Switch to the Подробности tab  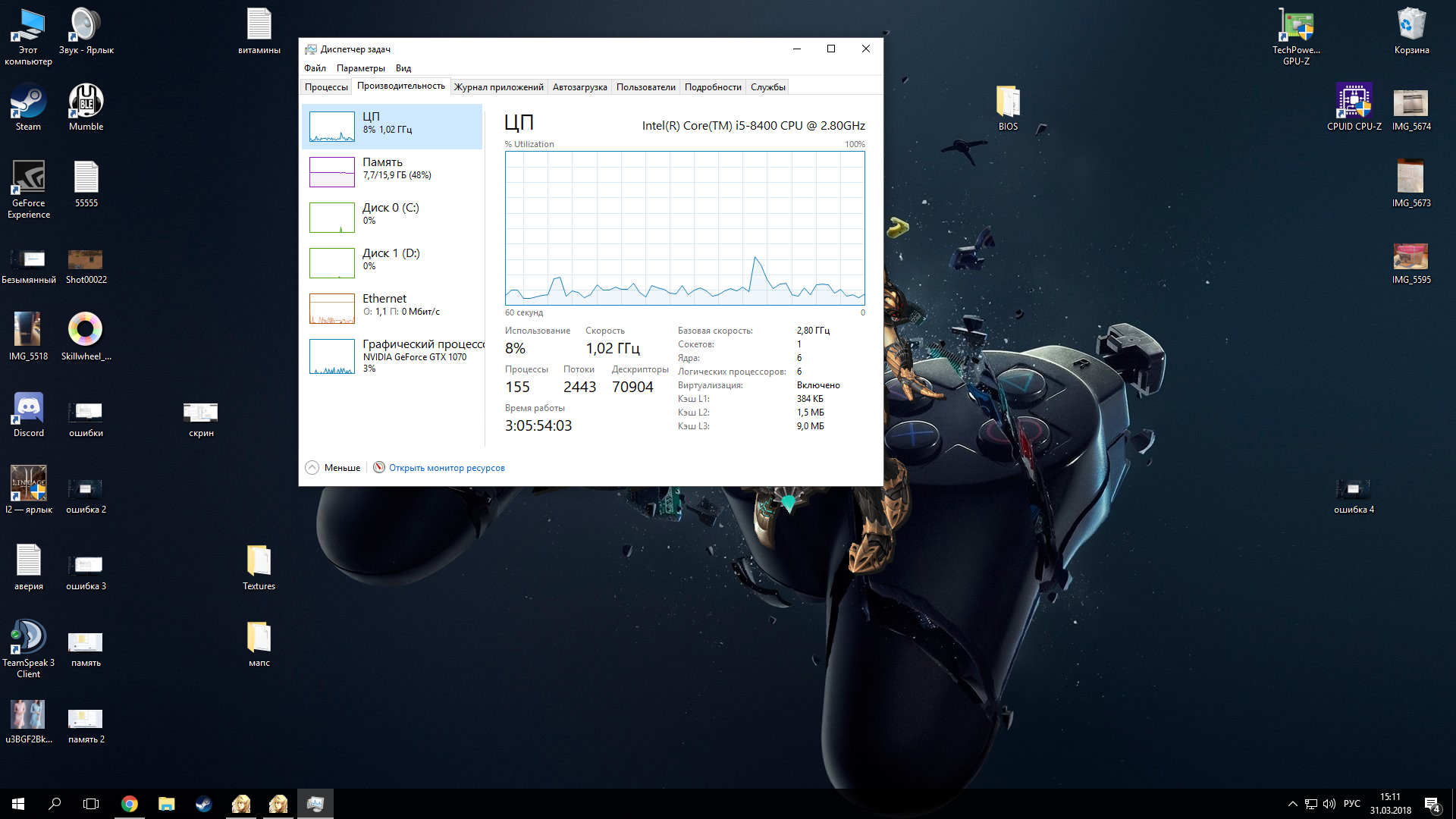(x=713, y=87)
